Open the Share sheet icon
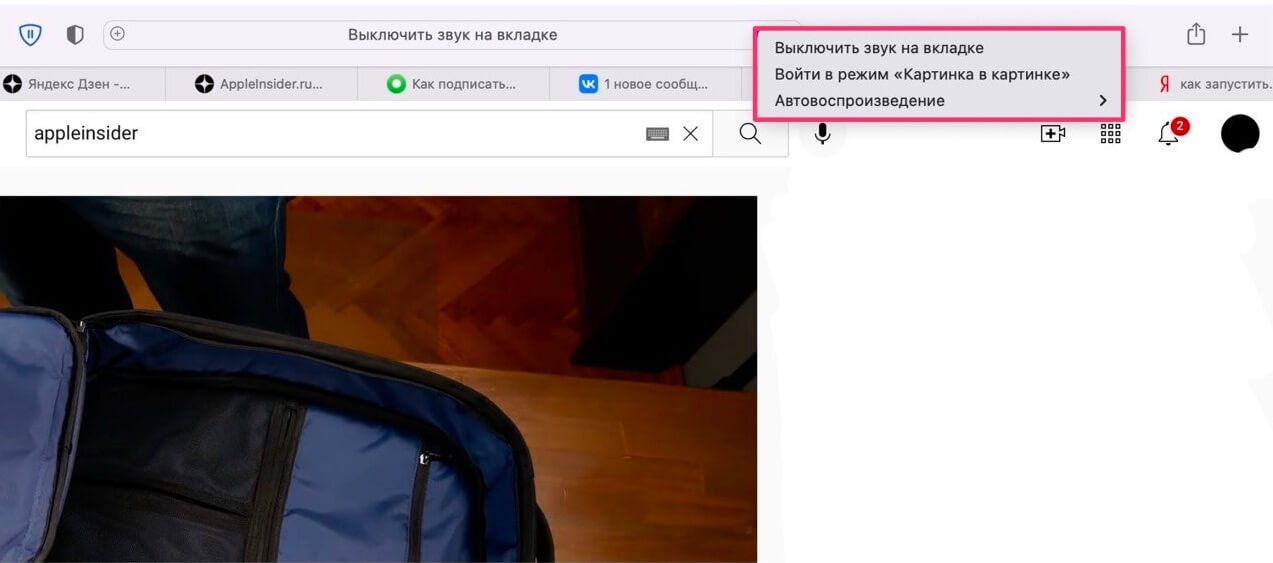Viewport: 1273px width, 563px height. coord(1195,35)
